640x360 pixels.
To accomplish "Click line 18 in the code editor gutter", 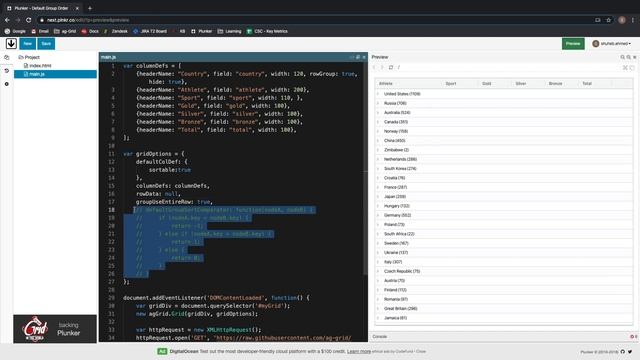I will coord(111,210).
